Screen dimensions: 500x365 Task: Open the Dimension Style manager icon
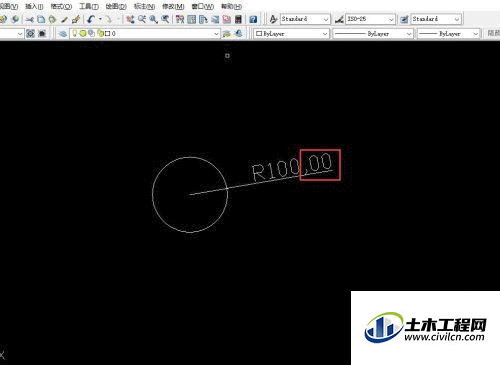pyautogui.click(x=339, y=19)
